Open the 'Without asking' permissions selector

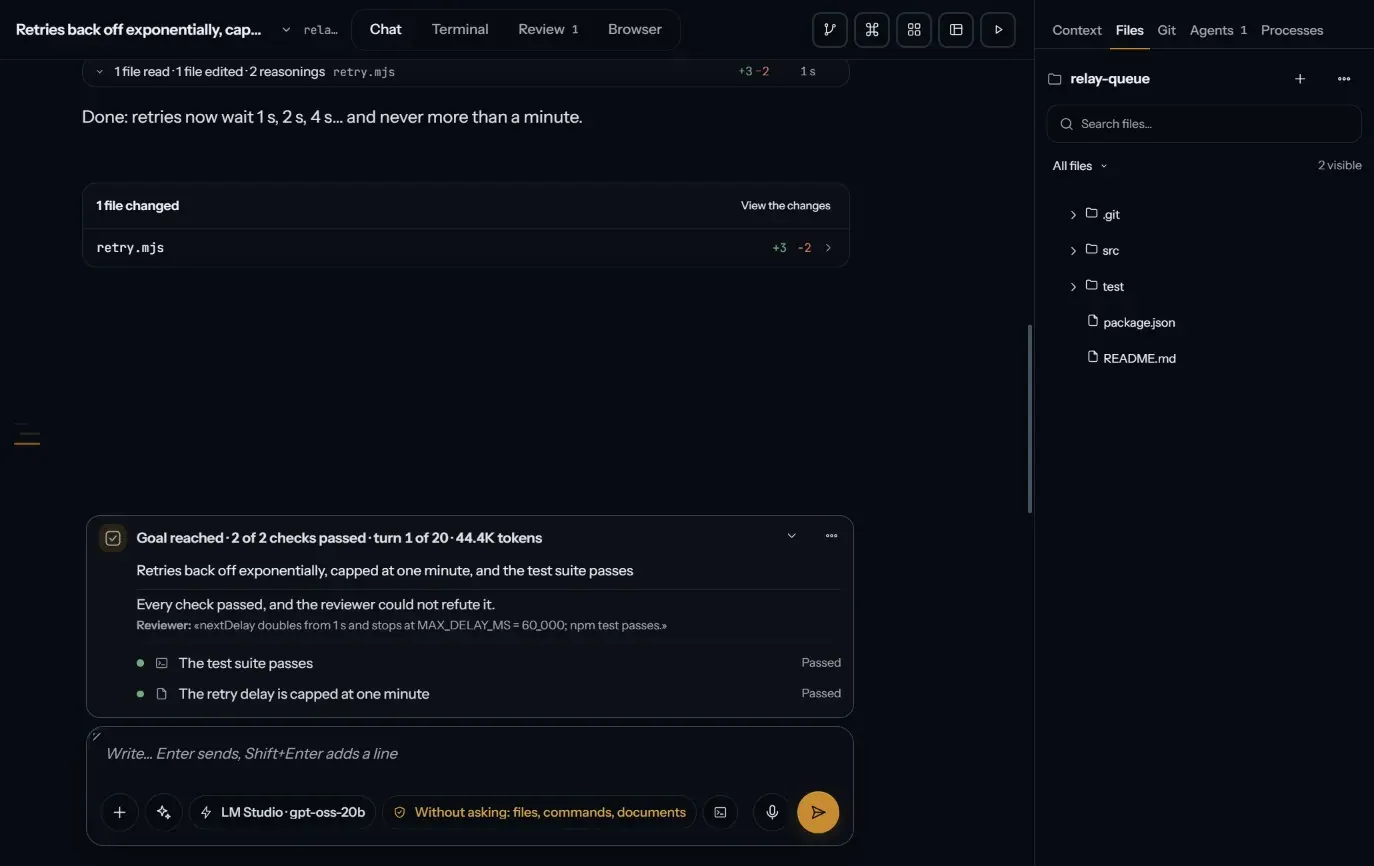click(540, 812)
